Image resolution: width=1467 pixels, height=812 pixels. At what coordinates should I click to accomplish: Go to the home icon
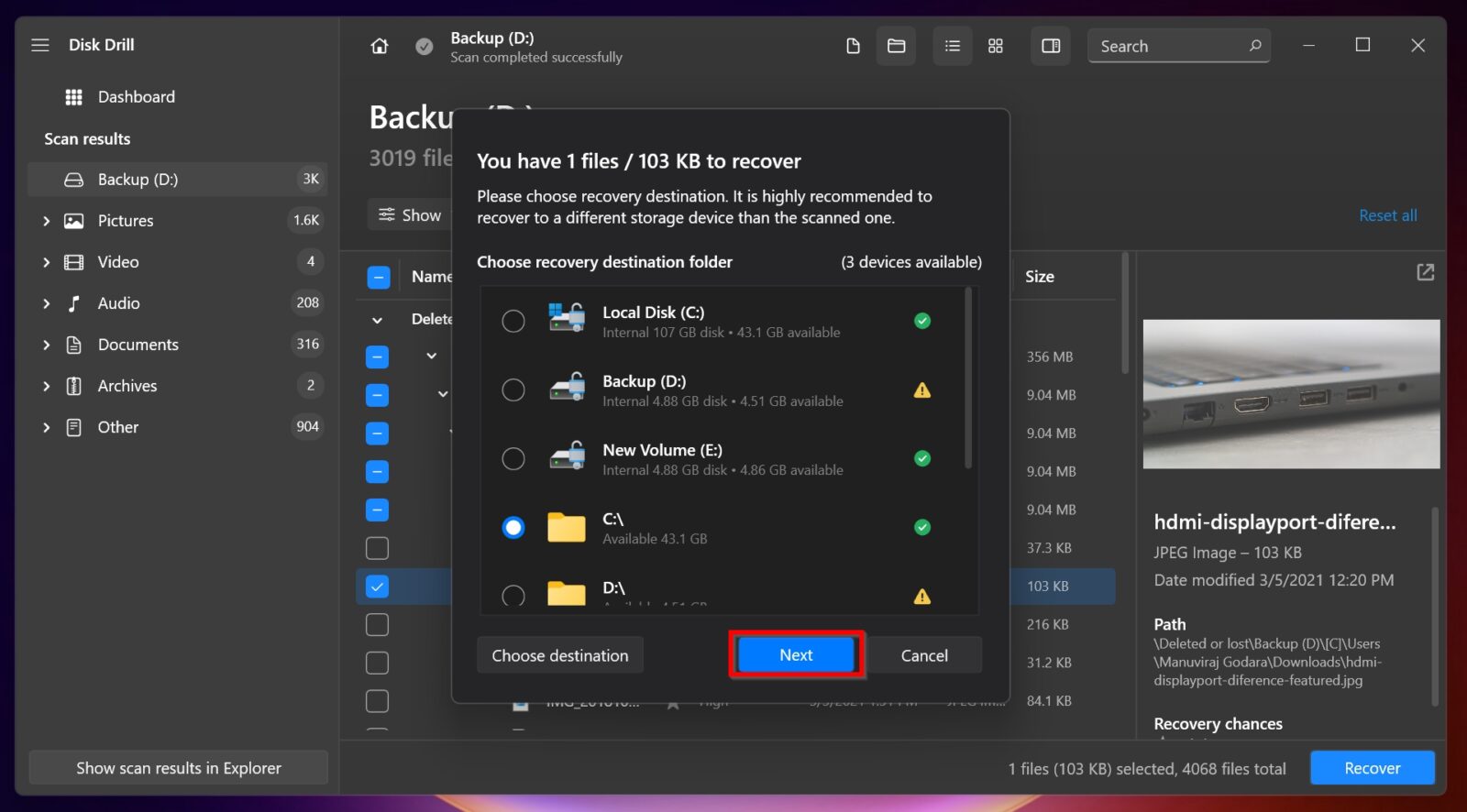point(380,46)
